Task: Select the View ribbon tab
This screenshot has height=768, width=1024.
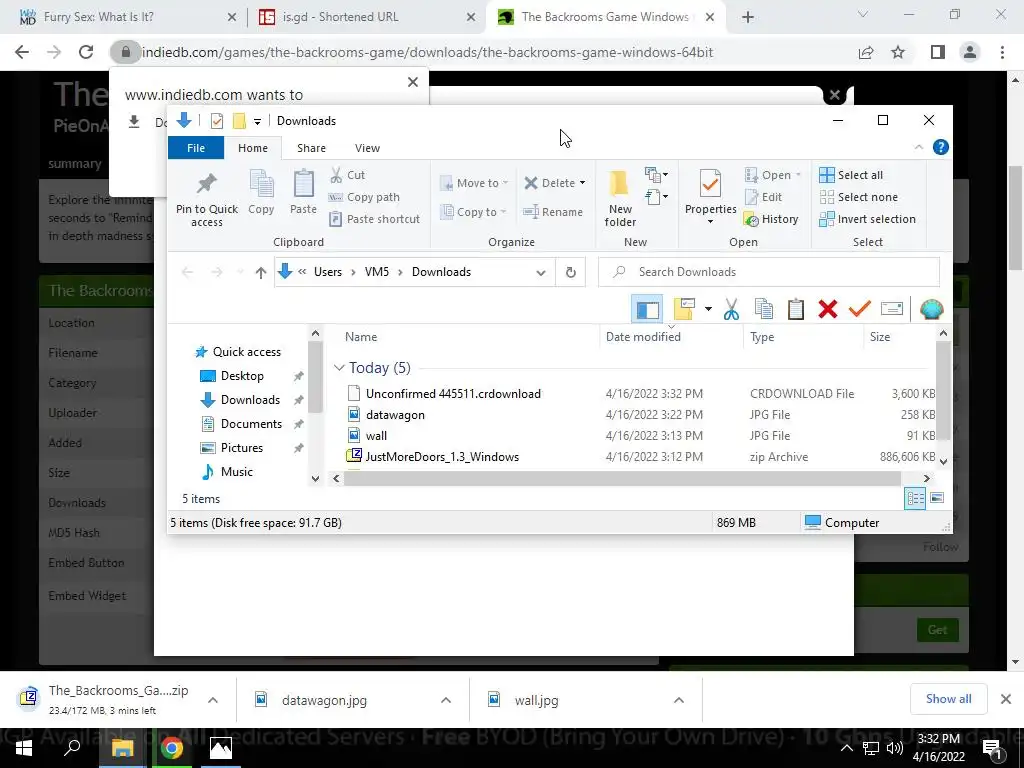Action: [x=367, y=148]
